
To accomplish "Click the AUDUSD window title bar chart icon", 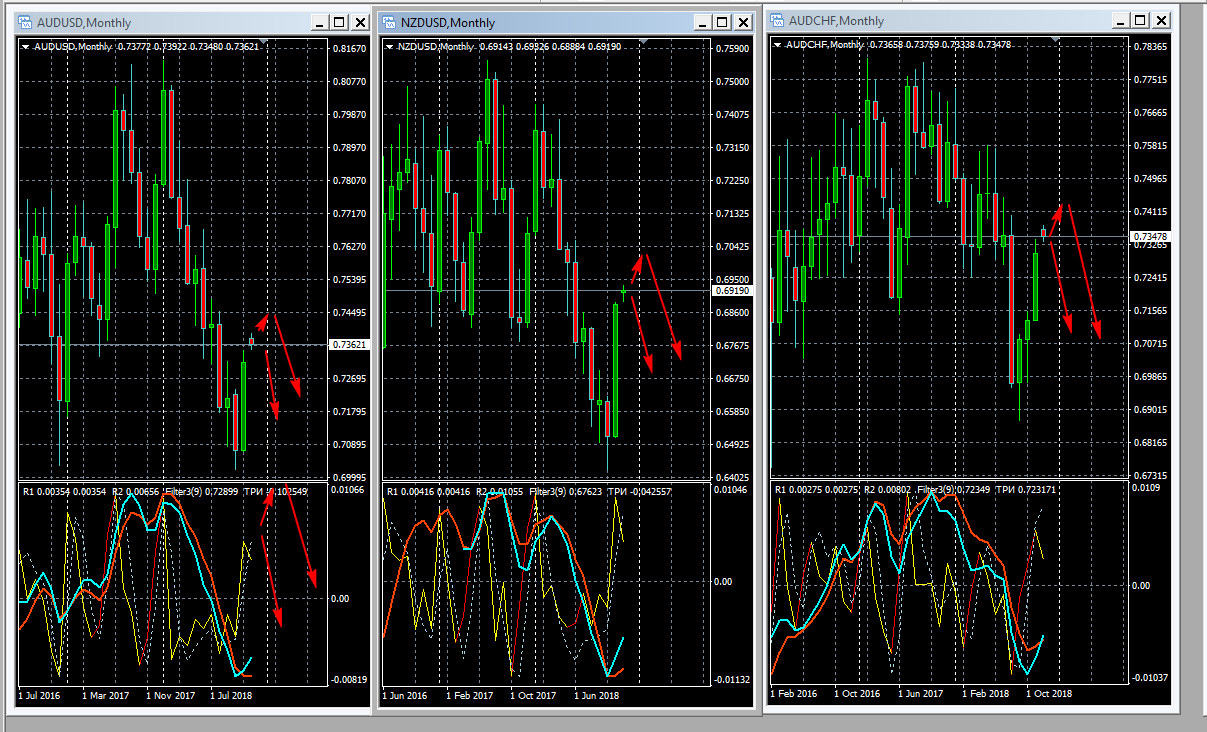I will [25, 22].
